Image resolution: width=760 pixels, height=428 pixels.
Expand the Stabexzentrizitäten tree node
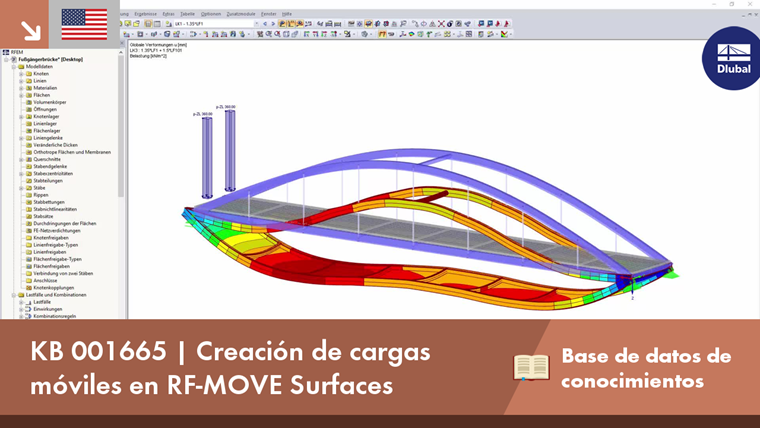(21, 174)
